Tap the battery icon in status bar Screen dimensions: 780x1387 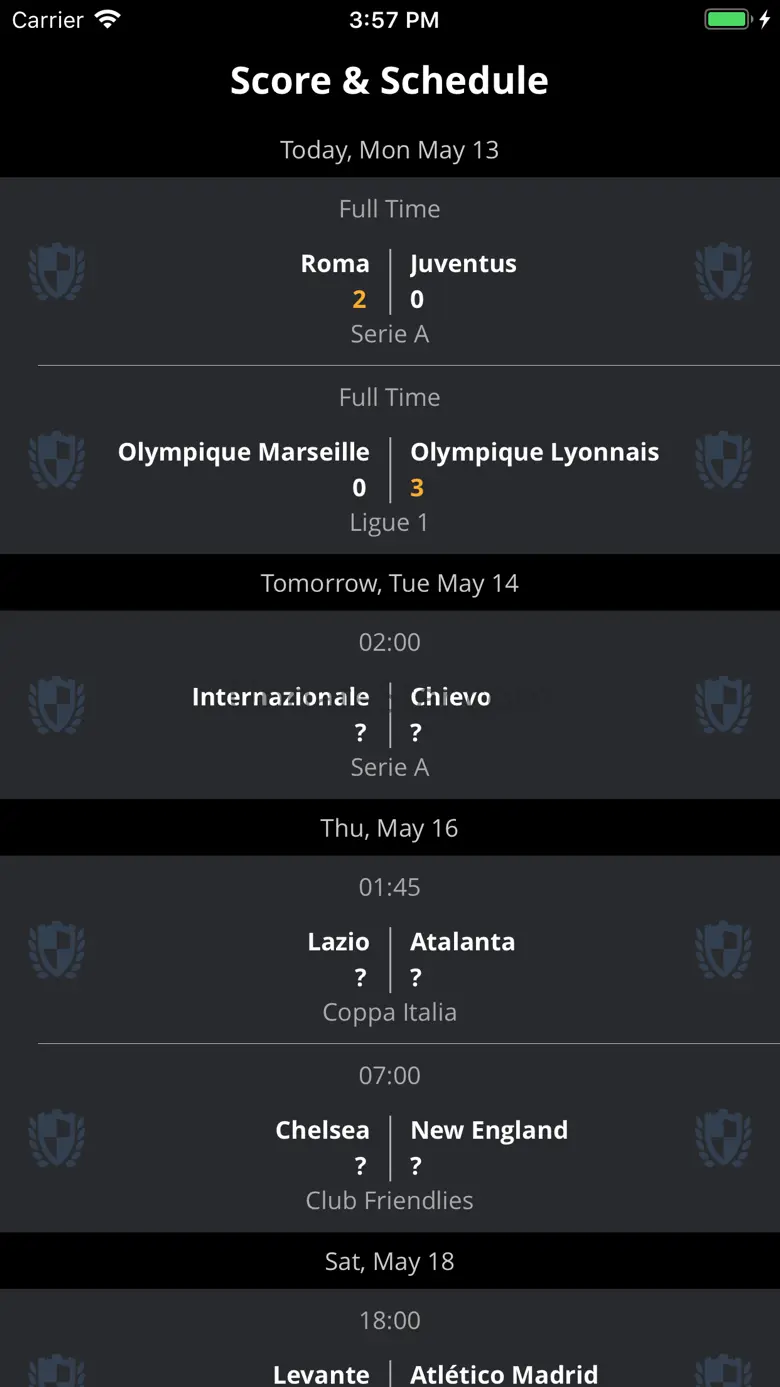[727, 20]
